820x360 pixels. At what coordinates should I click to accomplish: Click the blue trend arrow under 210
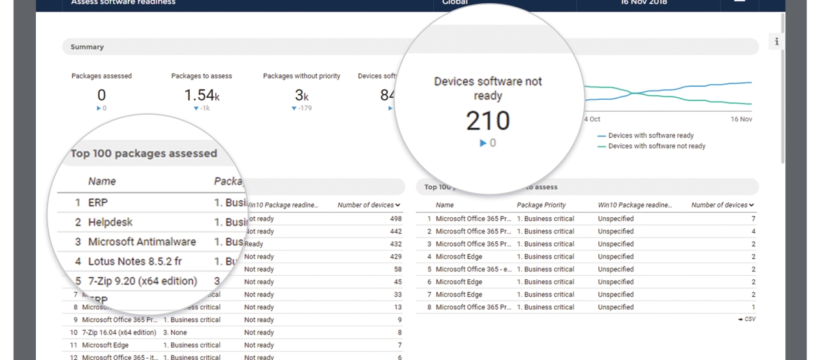[x=483, y=142]
